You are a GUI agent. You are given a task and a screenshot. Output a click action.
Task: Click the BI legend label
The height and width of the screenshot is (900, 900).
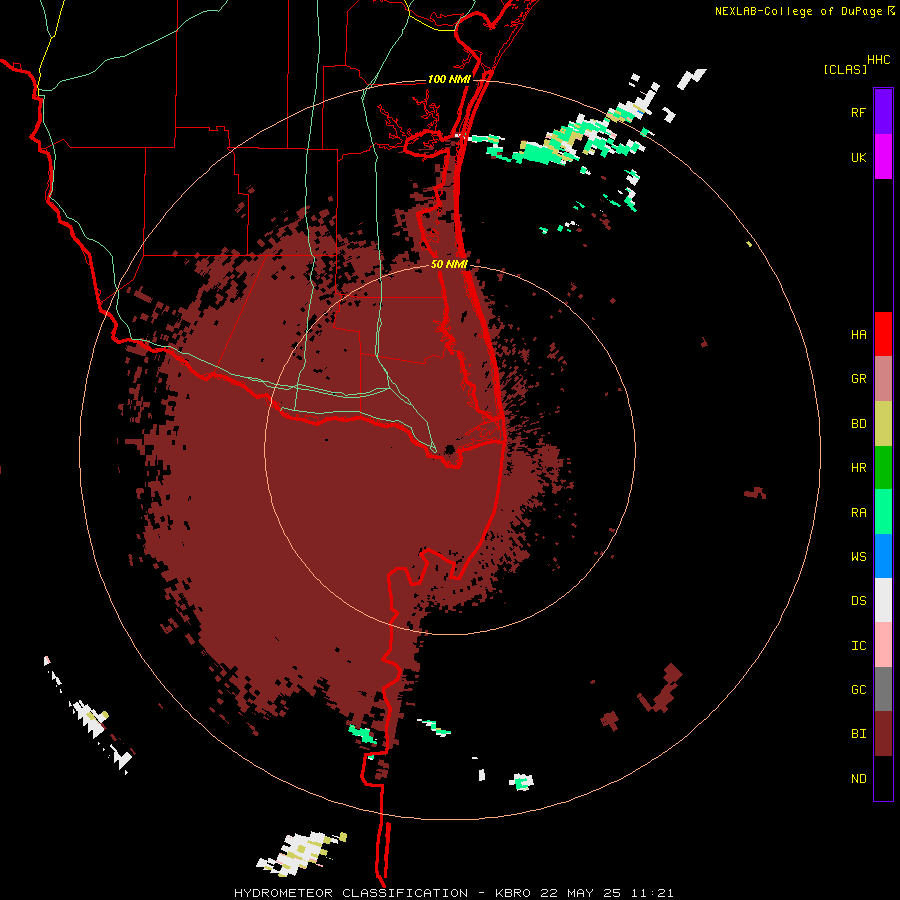coord(859,734)
